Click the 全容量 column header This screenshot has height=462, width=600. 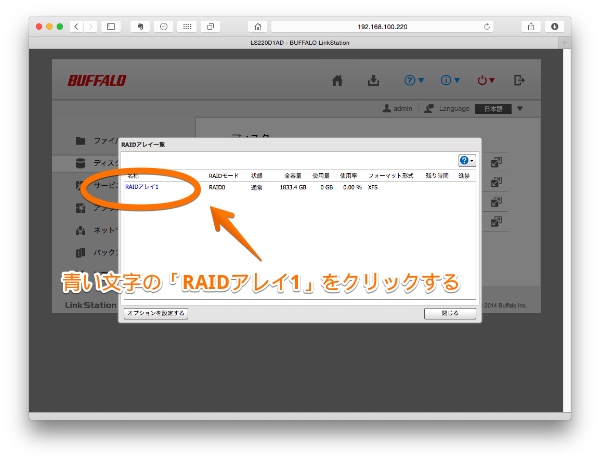293,176
